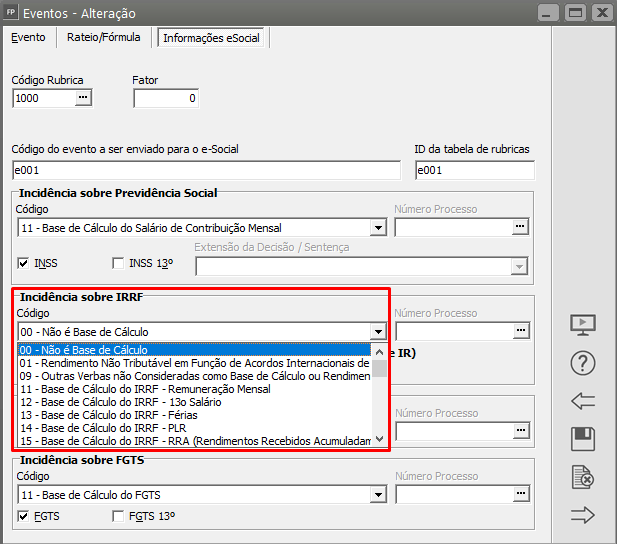Click the IRRF list scroll up arrow
The image size is (617, 544).
(379, 352)
